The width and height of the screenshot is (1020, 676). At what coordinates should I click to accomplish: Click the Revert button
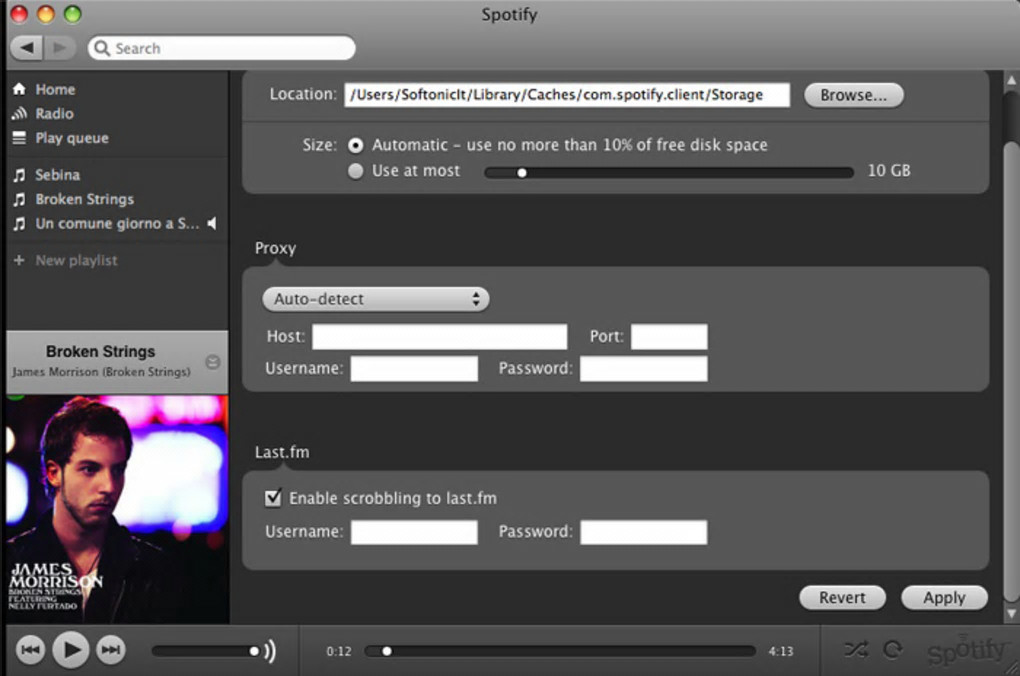pyautogui.click(x=842, y=597)
